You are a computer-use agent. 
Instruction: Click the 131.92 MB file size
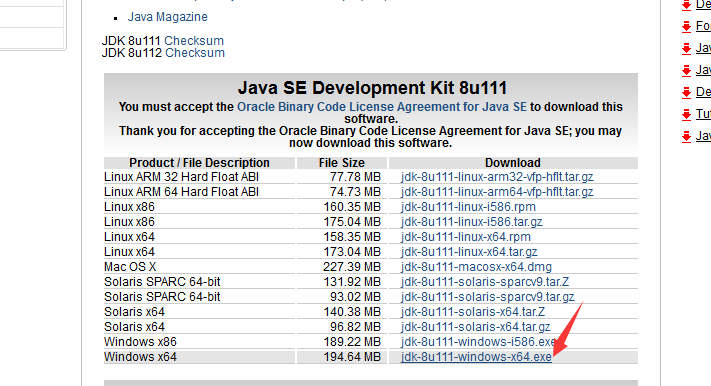click(352, 282)
